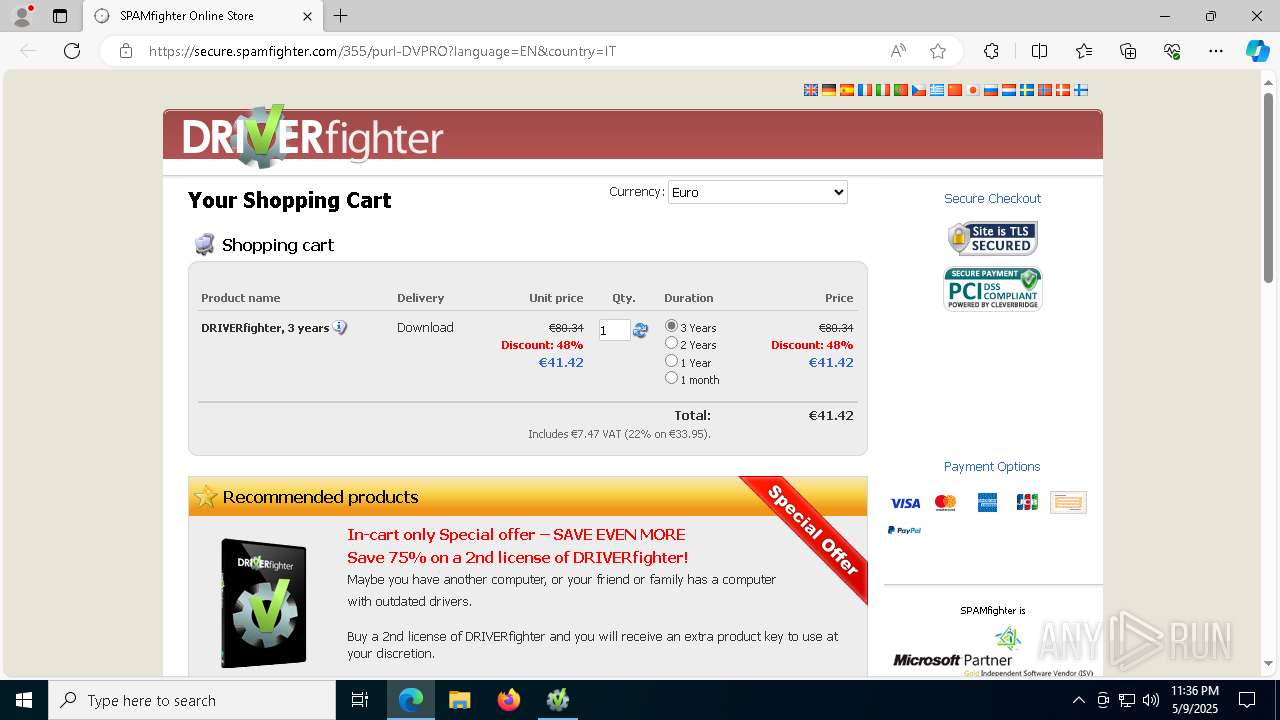Toggle Split screen view

[1039, 51]
